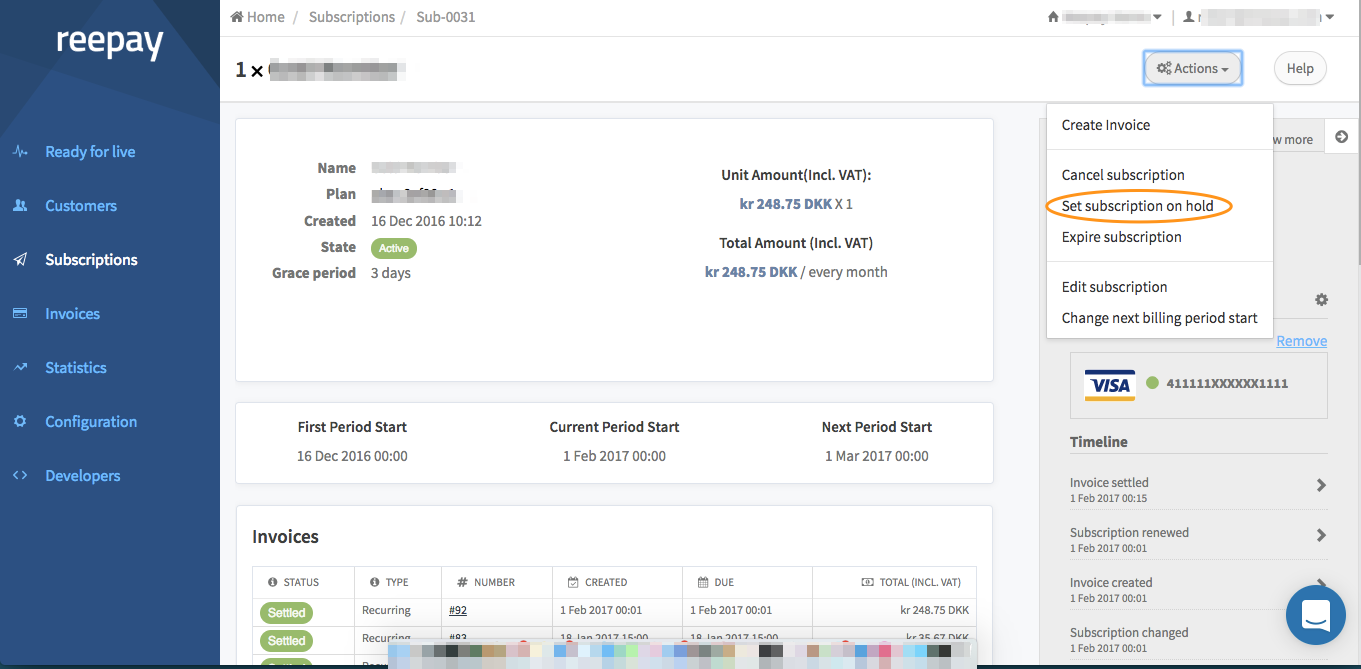Click the Timeline heading

point(1099,442)
